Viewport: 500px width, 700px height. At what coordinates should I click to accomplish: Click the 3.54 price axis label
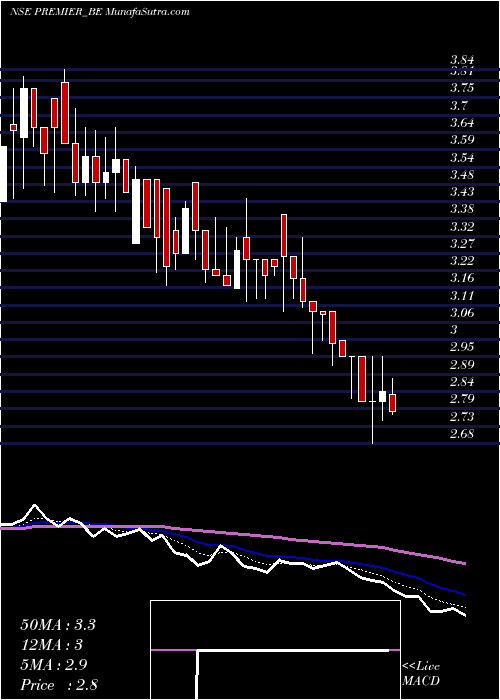pyautogui.click(x=462, y=157)
